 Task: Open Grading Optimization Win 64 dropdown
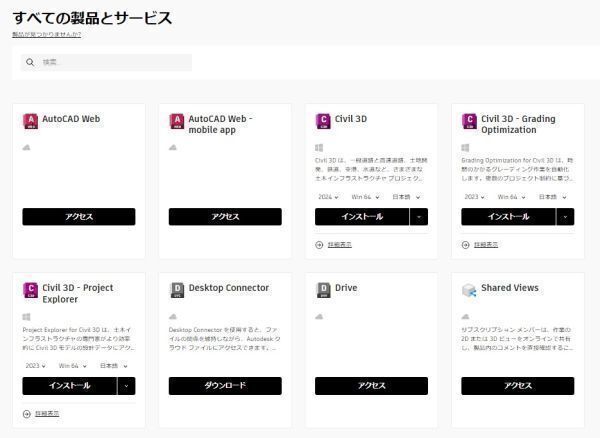point(512,197)
